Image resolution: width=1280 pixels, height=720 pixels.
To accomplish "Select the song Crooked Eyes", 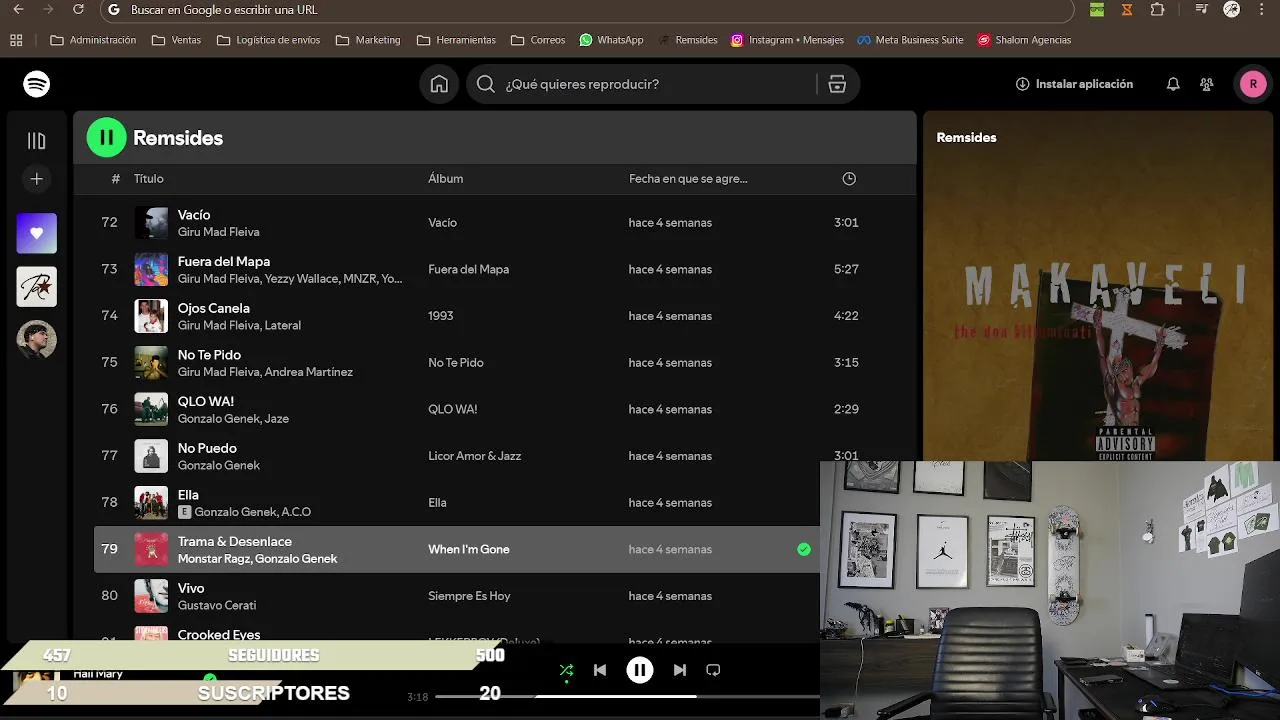I will (x=219, y=634).
